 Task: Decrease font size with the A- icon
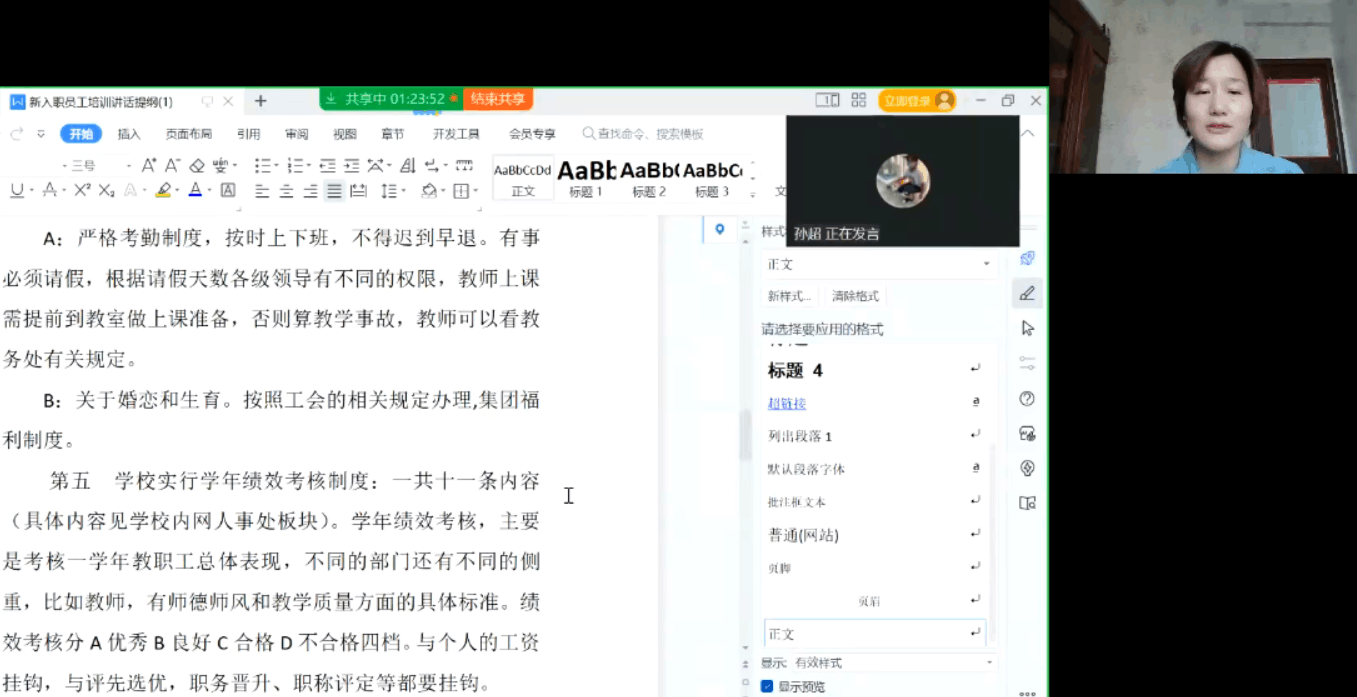[172, 165]
